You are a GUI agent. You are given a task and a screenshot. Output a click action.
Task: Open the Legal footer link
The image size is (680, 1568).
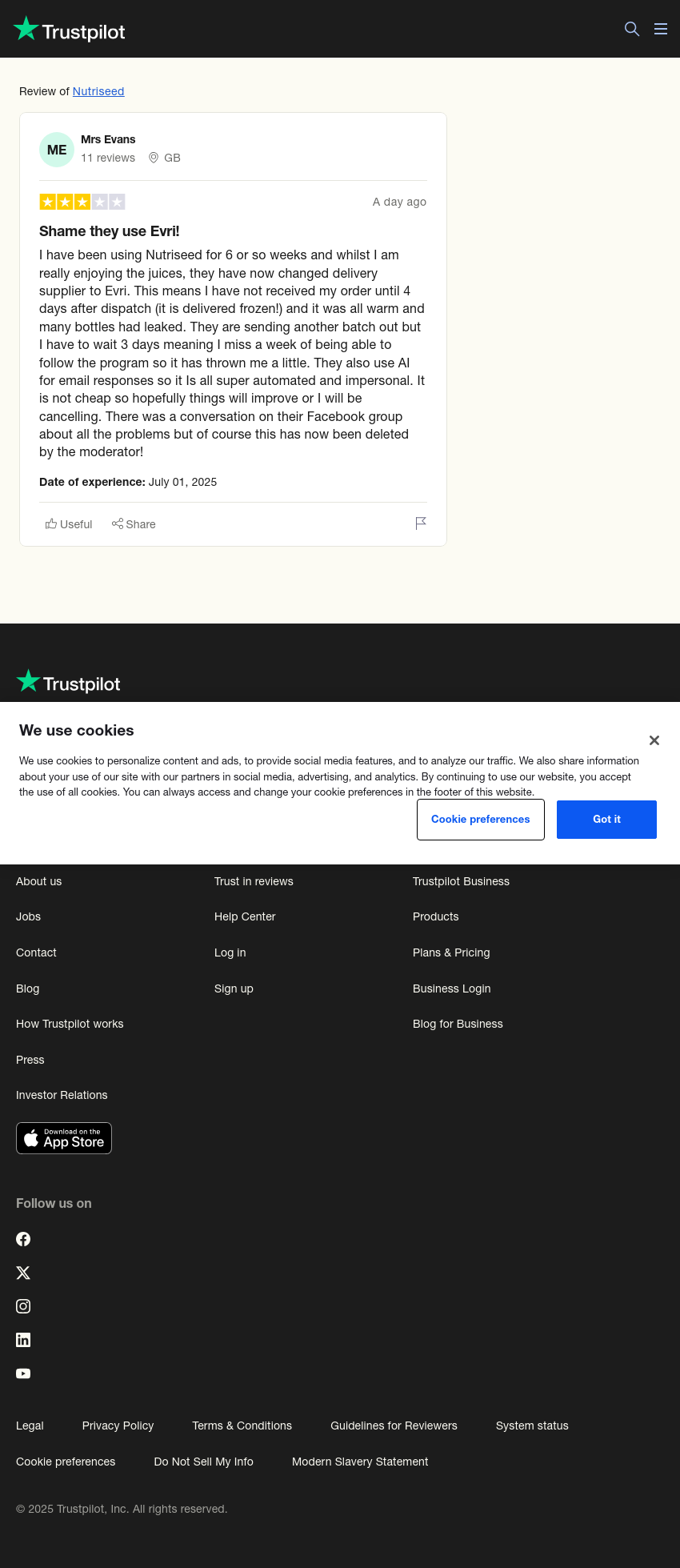click(x=30, y=1426)
